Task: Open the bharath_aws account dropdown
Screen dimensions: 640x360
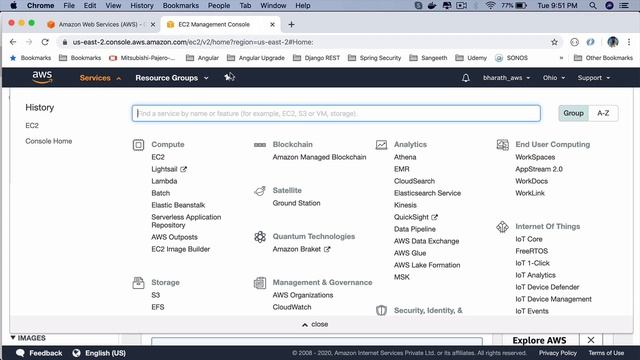Action: pyautogui.click(x=506, y=78)
